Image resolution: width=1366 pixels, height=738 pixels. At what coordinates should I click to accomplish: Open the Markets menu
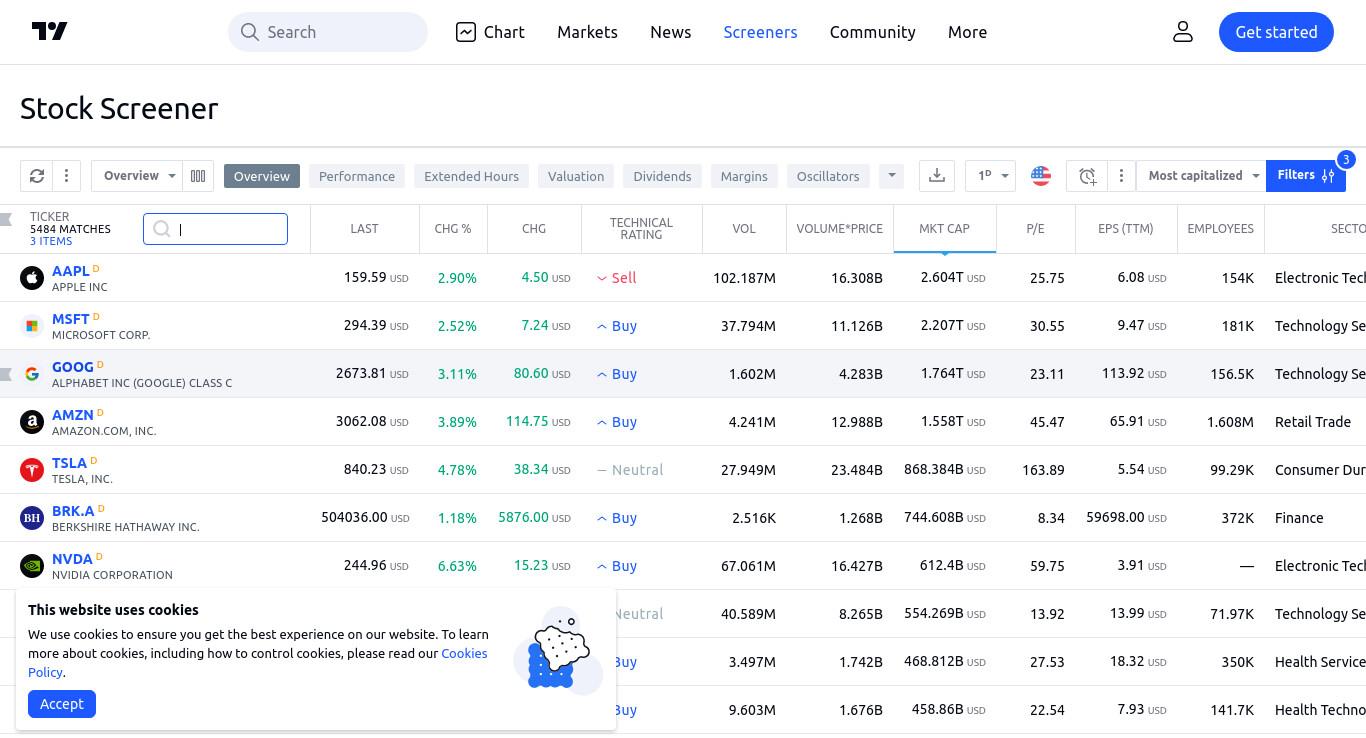point(587,32)
